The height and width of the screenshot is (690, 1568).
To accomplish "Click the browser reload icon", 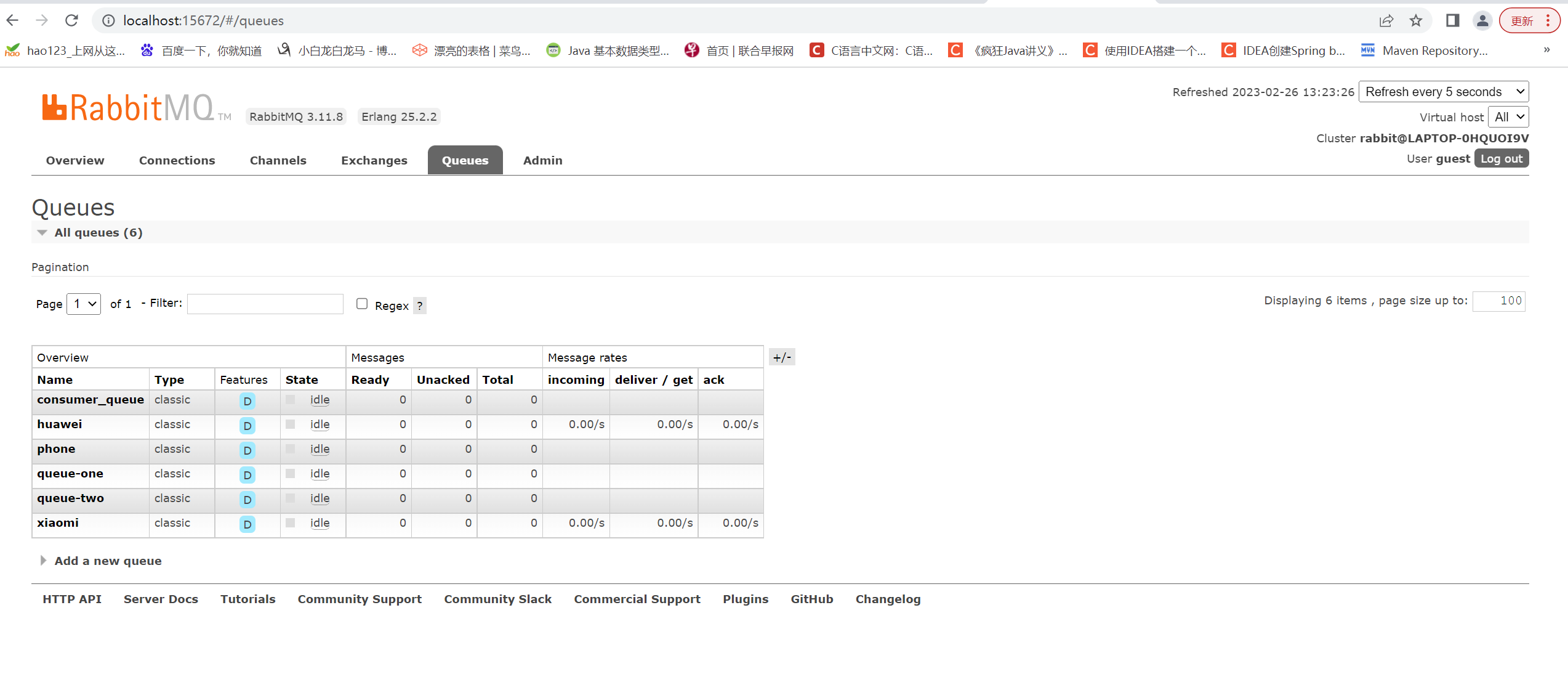I will tap(72, 20).
